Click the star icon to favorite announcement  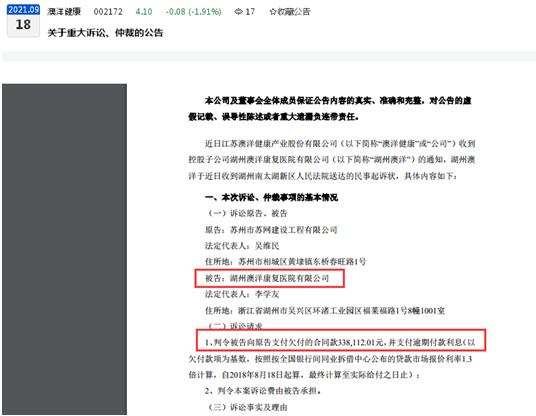(x=273, y=12)
